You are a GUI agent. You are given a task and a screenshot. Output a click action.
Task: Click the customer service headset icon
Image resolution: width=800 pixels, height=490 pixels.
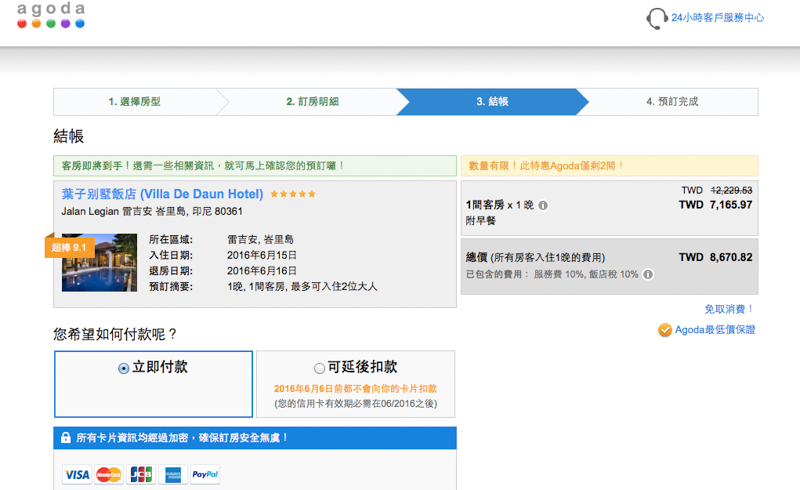[x=657, y=18]
